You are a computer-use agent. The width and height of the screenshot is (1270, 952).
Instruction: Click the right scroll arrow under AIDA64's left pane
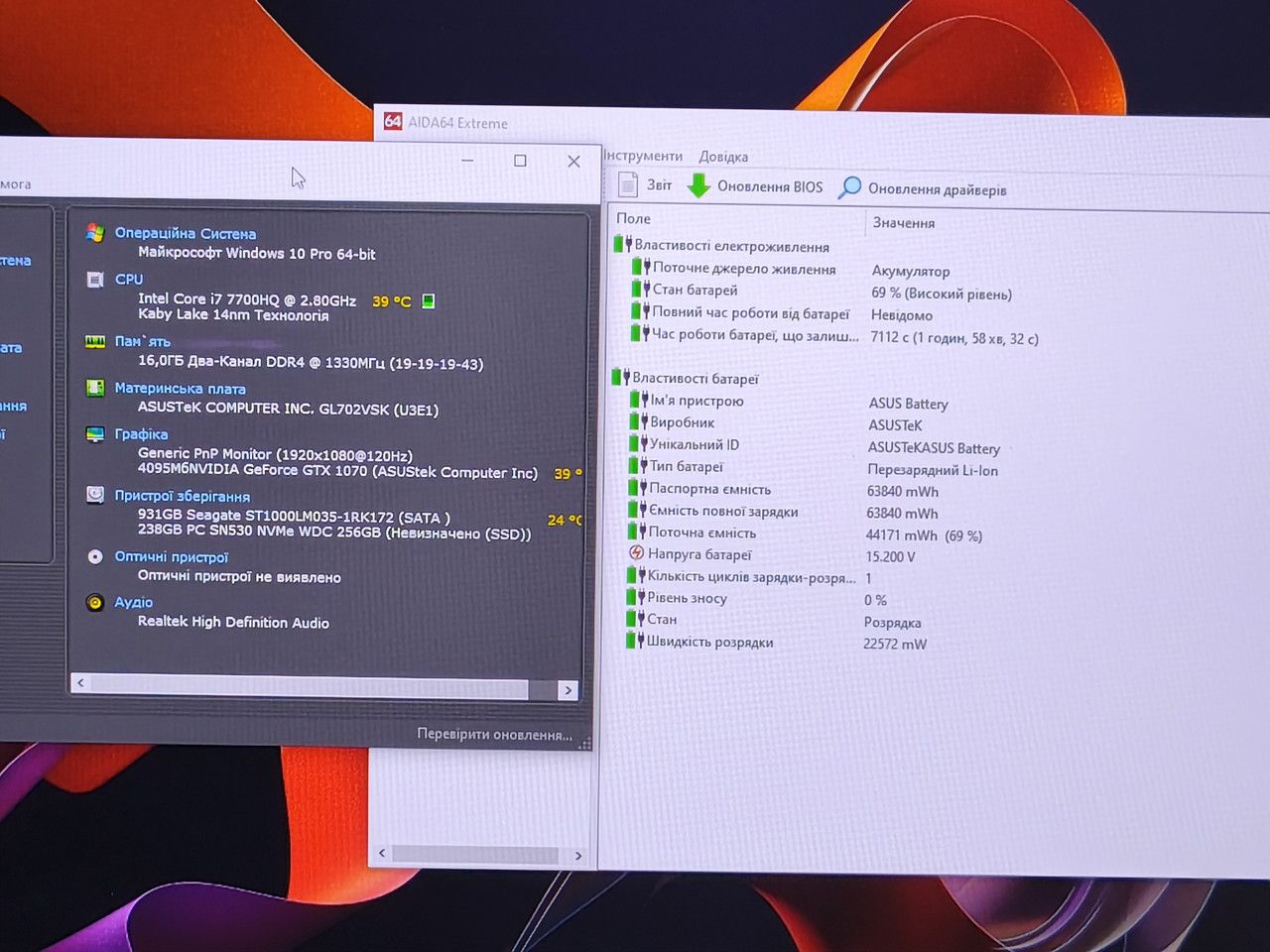[578, 855]
